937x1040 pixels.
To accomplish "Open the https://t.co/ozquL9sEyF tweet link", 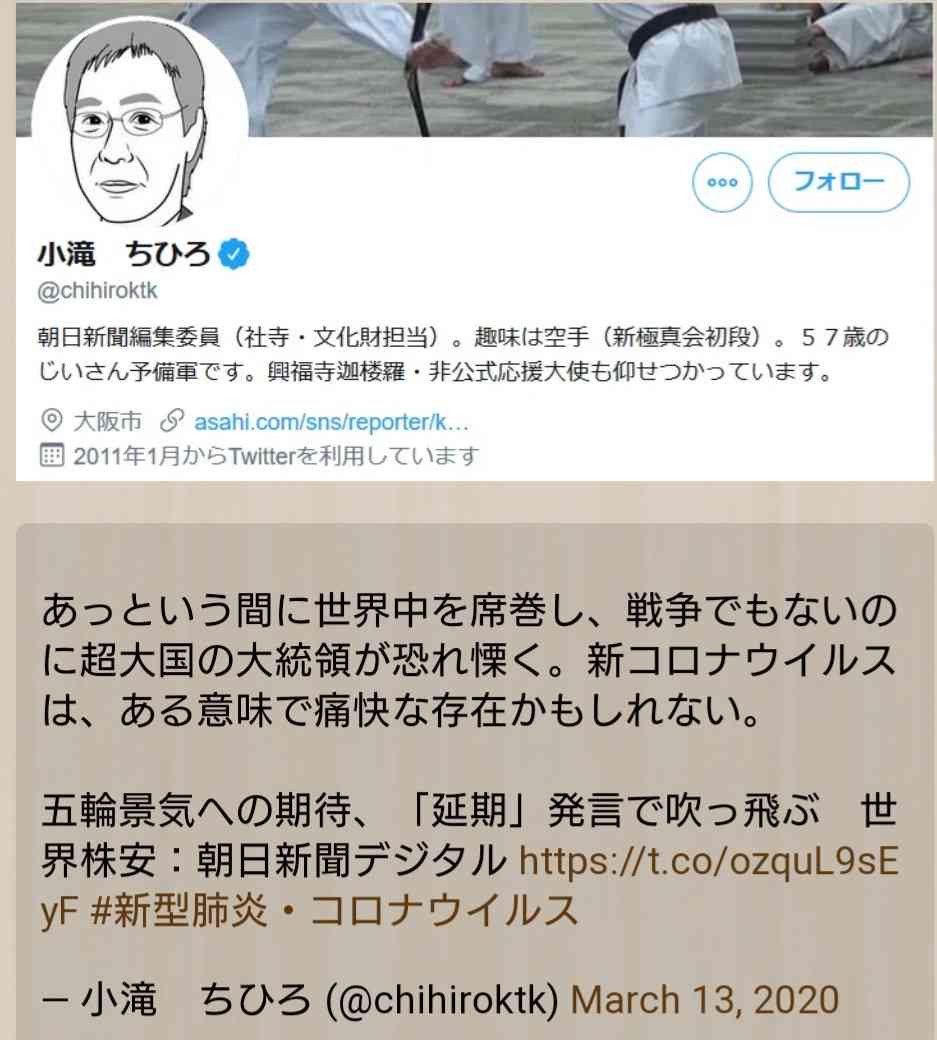I will (469, 885).
